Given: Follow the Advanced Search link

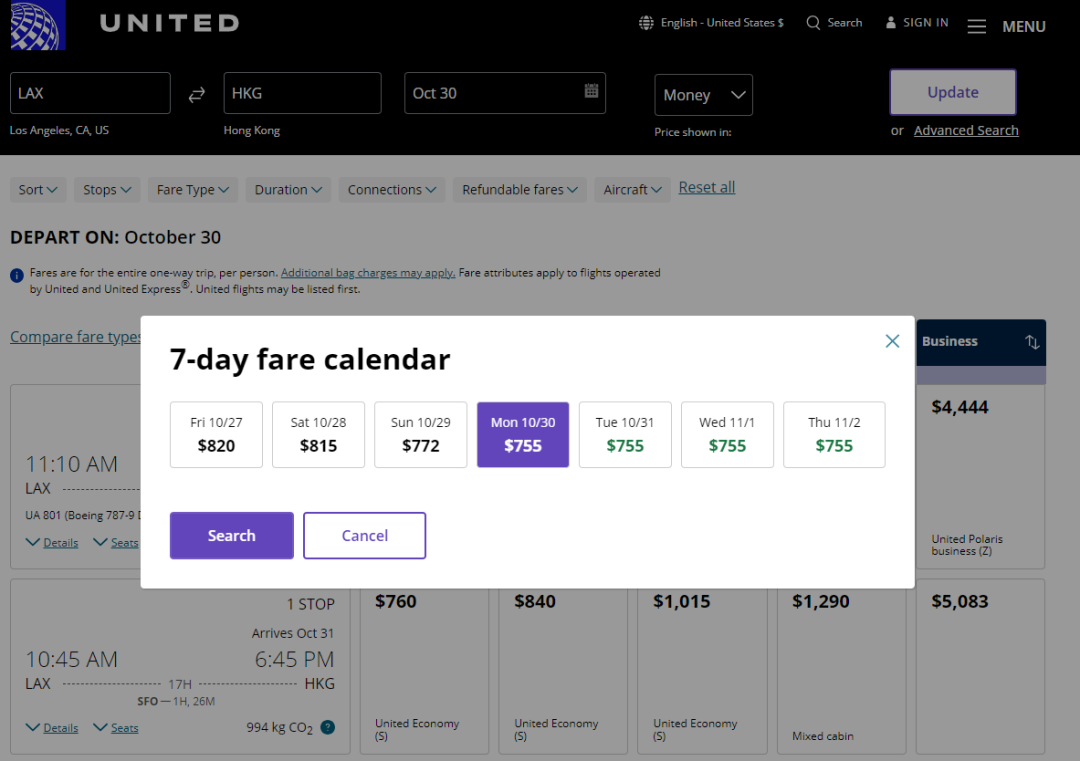Looking at the screenshot, I should (x=966, y=131).
